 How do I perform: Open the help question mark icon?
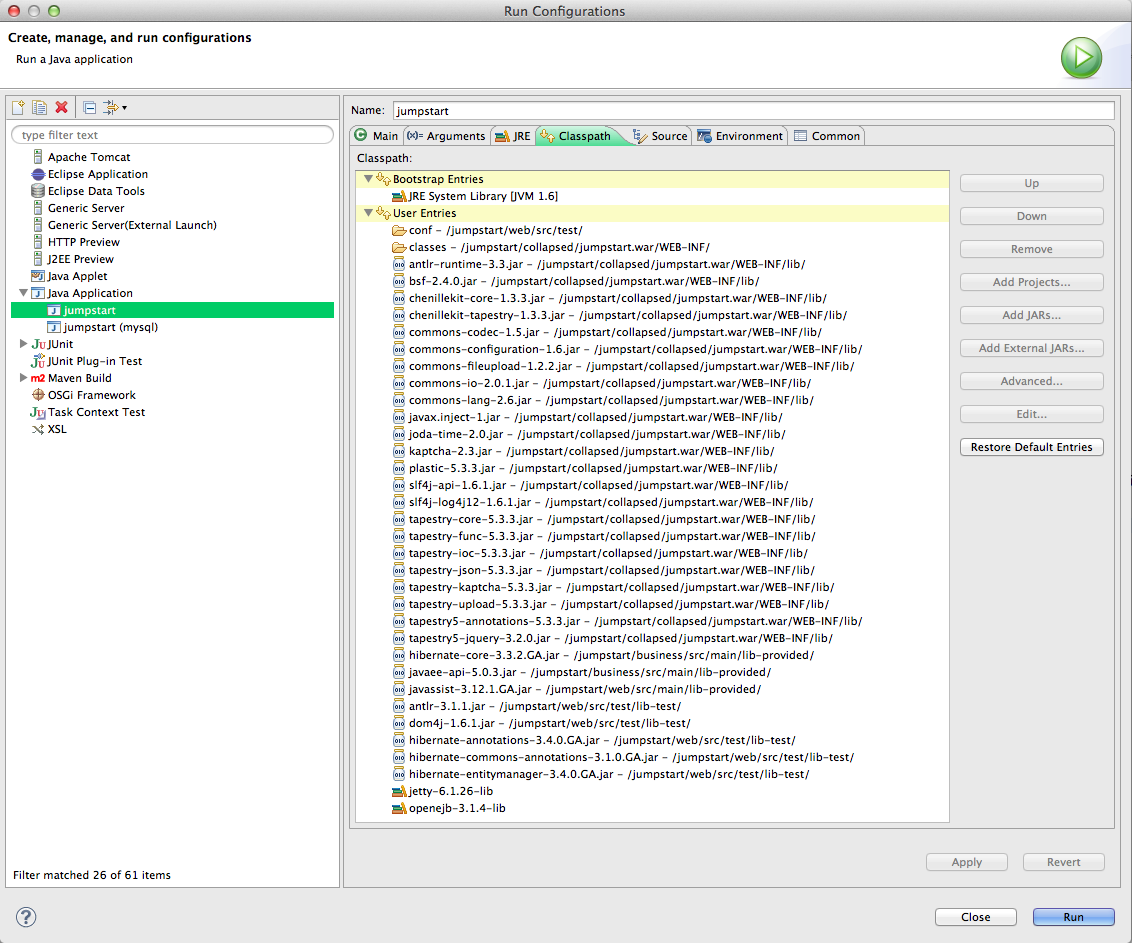26,916
